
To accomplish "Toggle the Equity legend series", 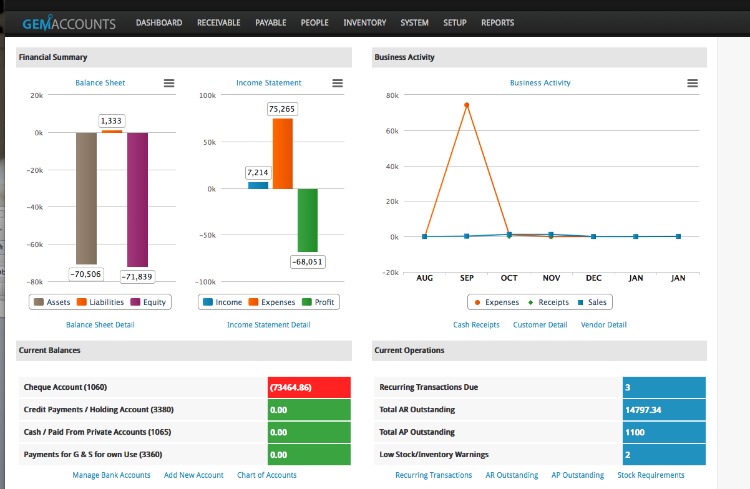I will pyautogui.click(x=148, y=302).
